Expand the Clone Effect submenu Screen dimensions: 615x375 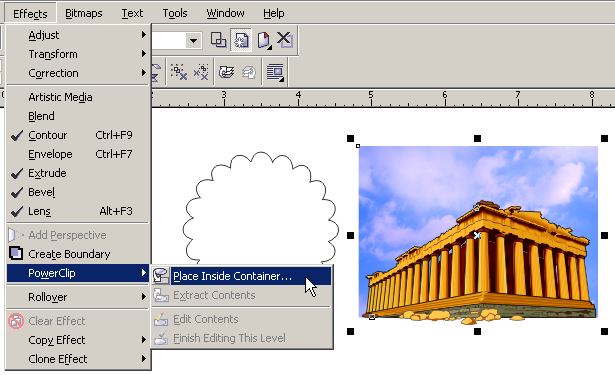tap(78, 359)
